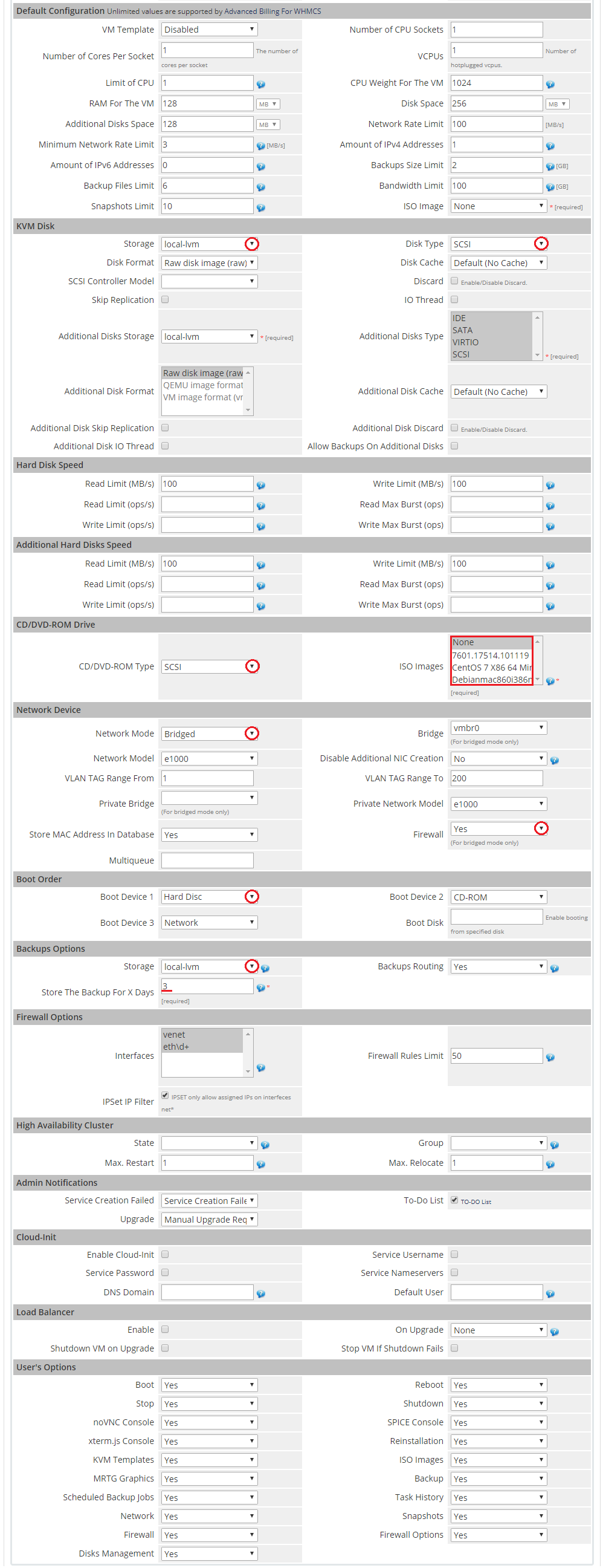Viewport: 603px width, 1568px height.
Task: Click help icon for Backups Size Limit
Action: [x=550, y=166]
